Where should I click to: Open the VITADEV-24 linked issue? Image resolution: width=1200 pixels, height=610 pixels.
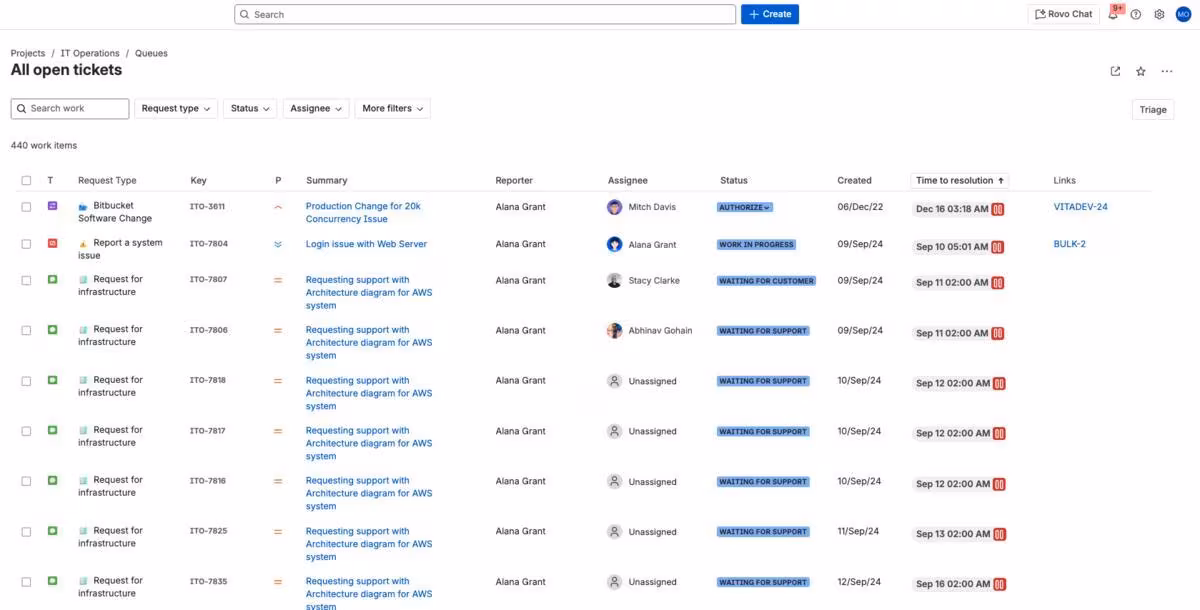pos(1080,207)
